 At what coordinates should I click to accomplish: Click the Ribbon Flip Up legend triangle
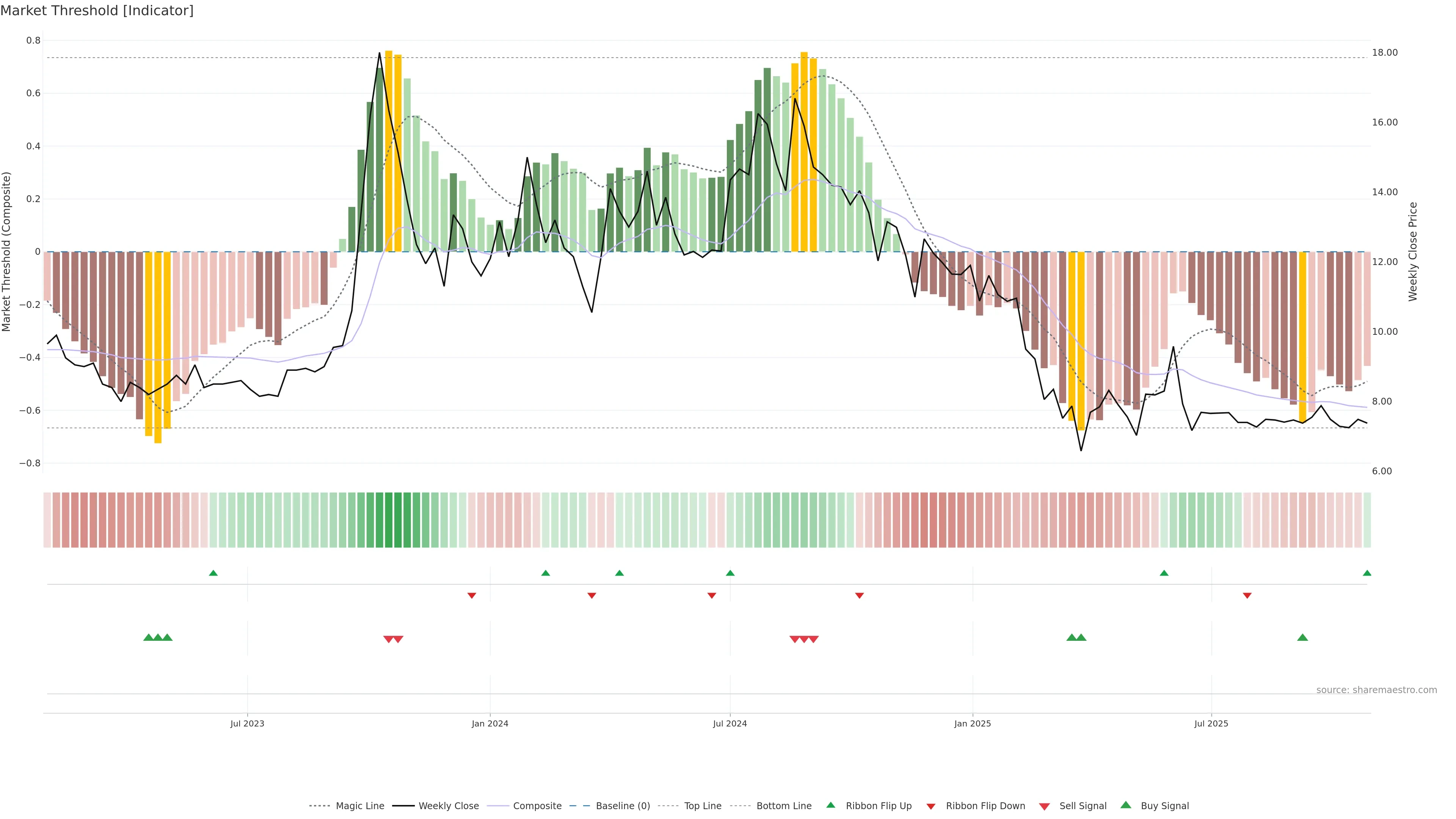click(830, 805)
